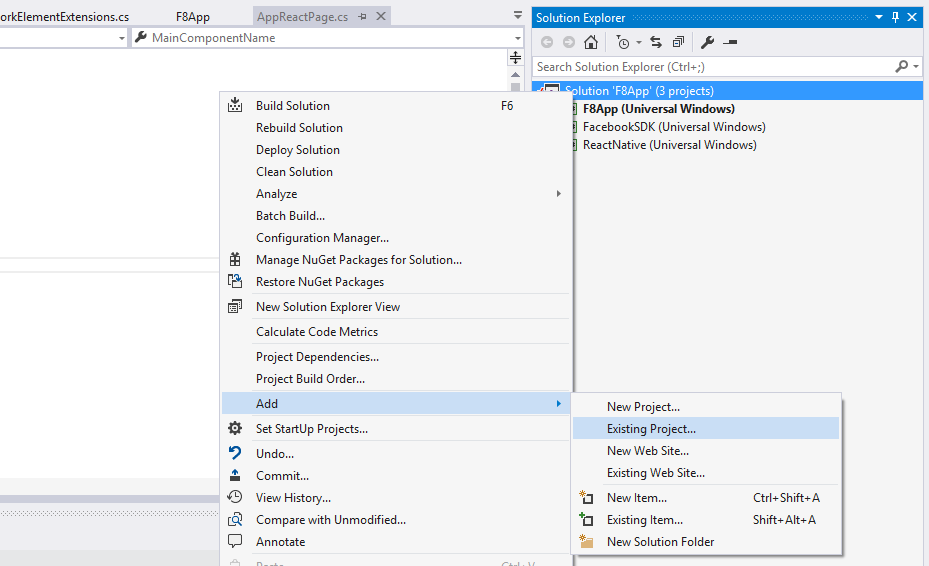The height and width of the screenshot is (566, 929).
Task: Close the AppReactPage.cs tab
Action: coord(379,17)
